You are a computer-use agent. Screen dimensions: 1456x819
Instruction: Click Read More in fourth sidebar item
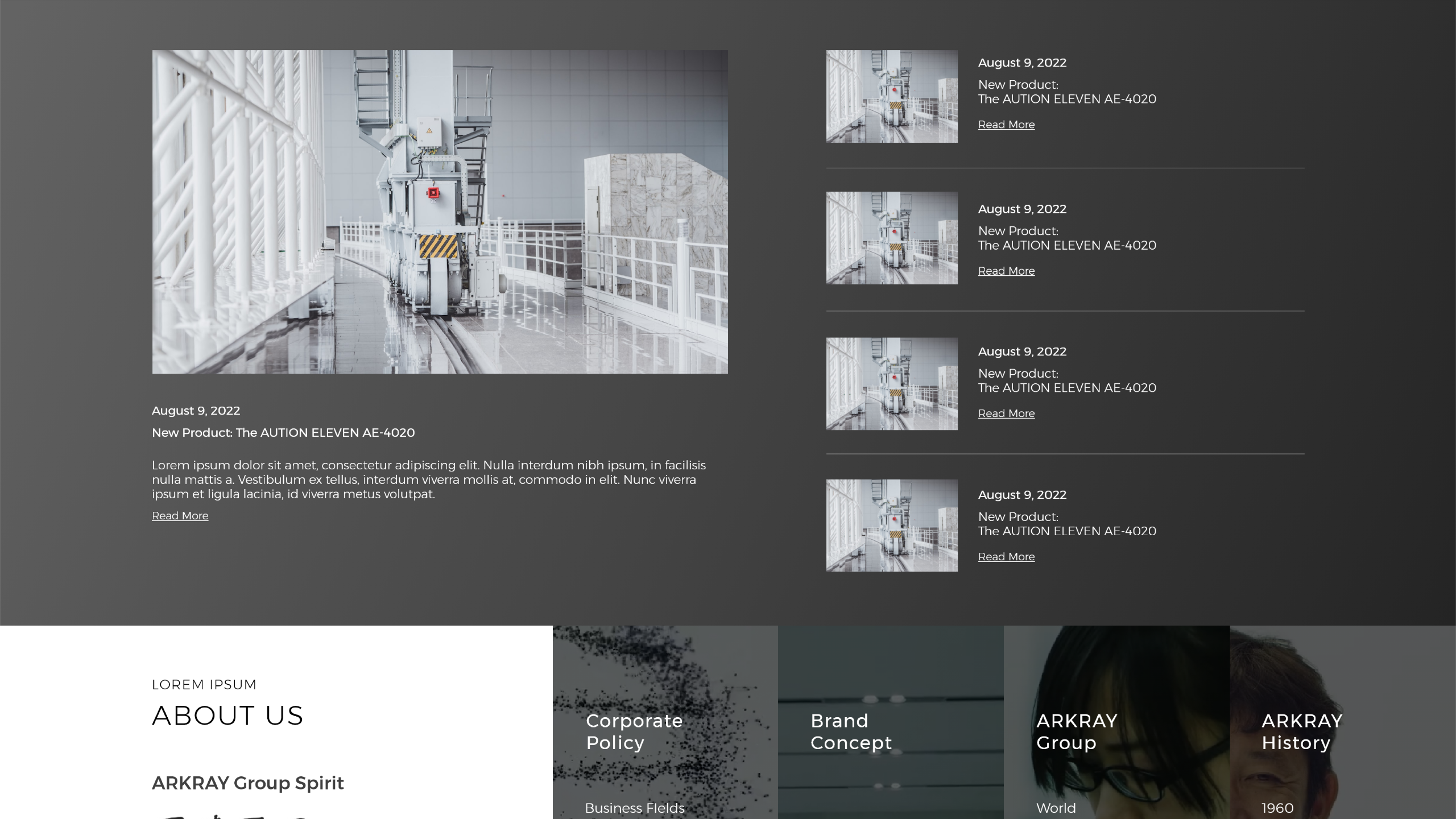[1006, 557]
